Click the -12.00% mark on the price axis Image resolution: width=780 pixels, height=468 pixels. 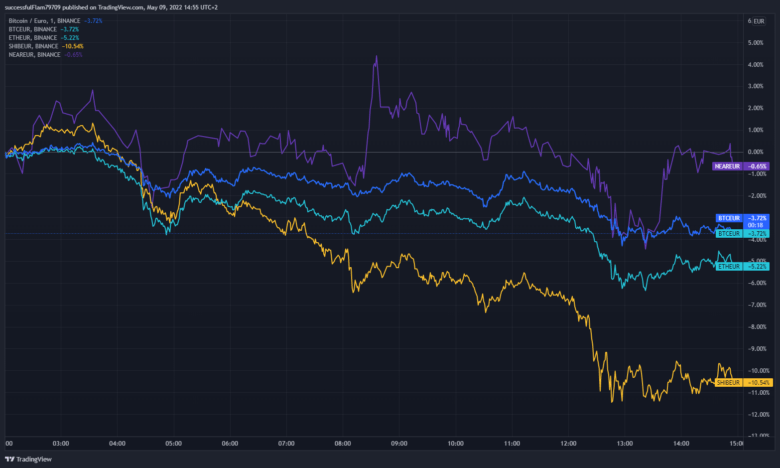[758, 414]
